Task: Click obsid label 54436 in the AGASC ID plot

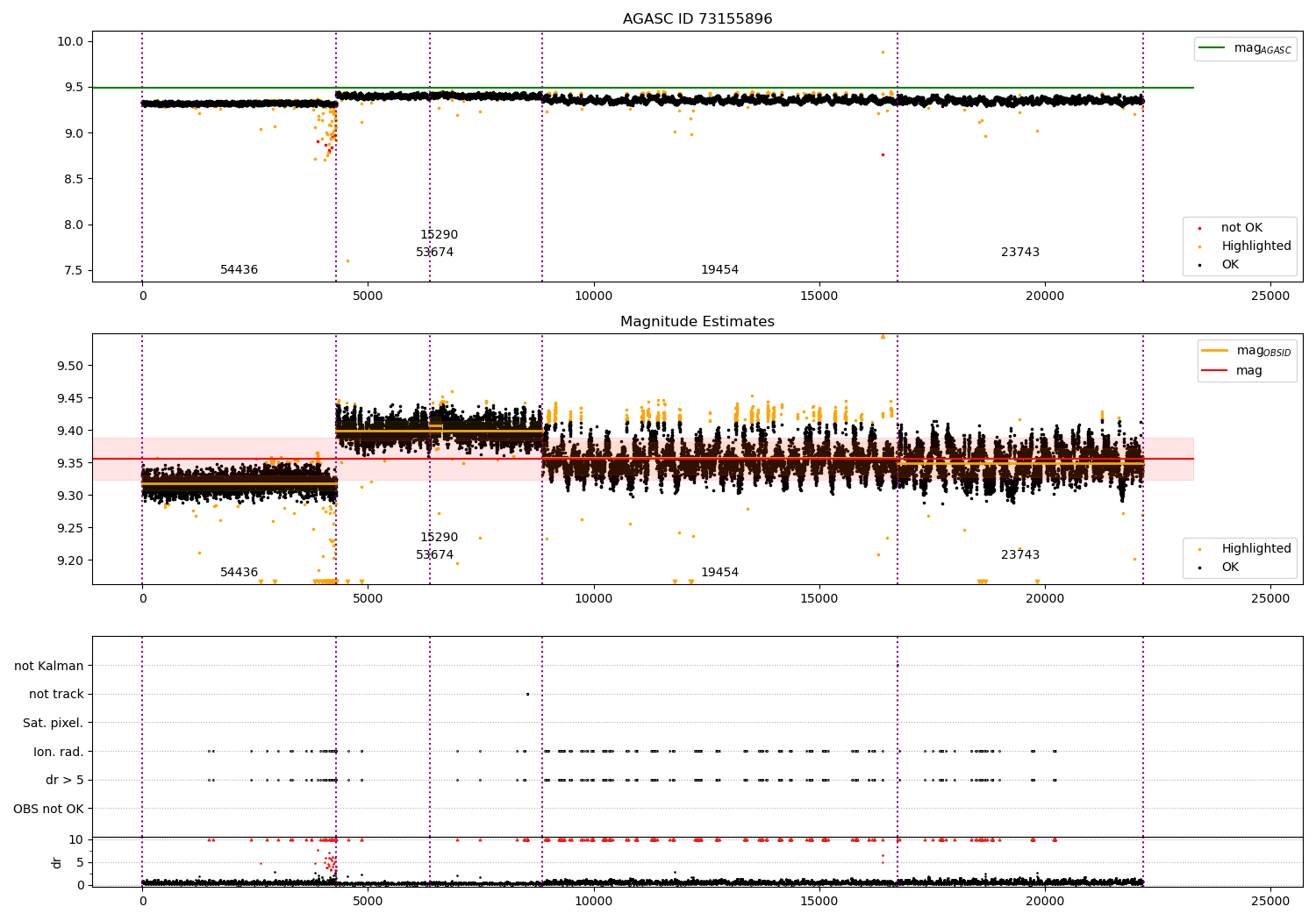Action: click(239, 270)
